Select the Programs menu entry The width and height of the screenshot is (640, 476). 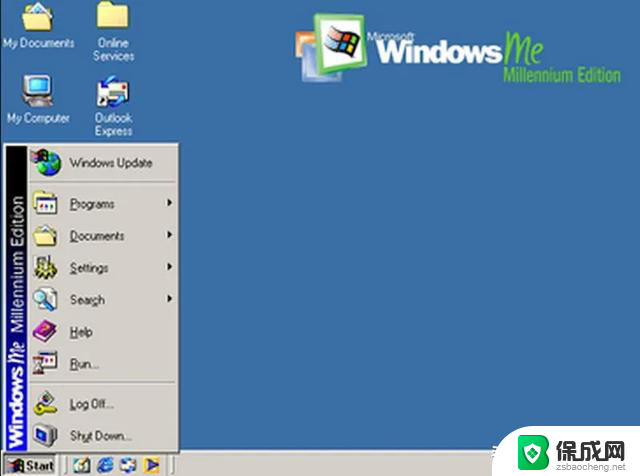(x=103, y=203)
